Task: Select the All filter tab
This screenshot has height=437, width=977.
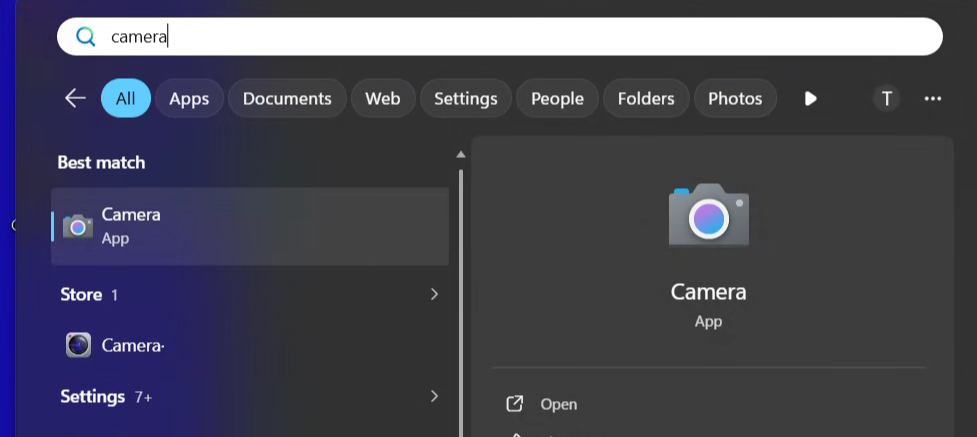Action: pyautogui.click(x=126, y=98)
